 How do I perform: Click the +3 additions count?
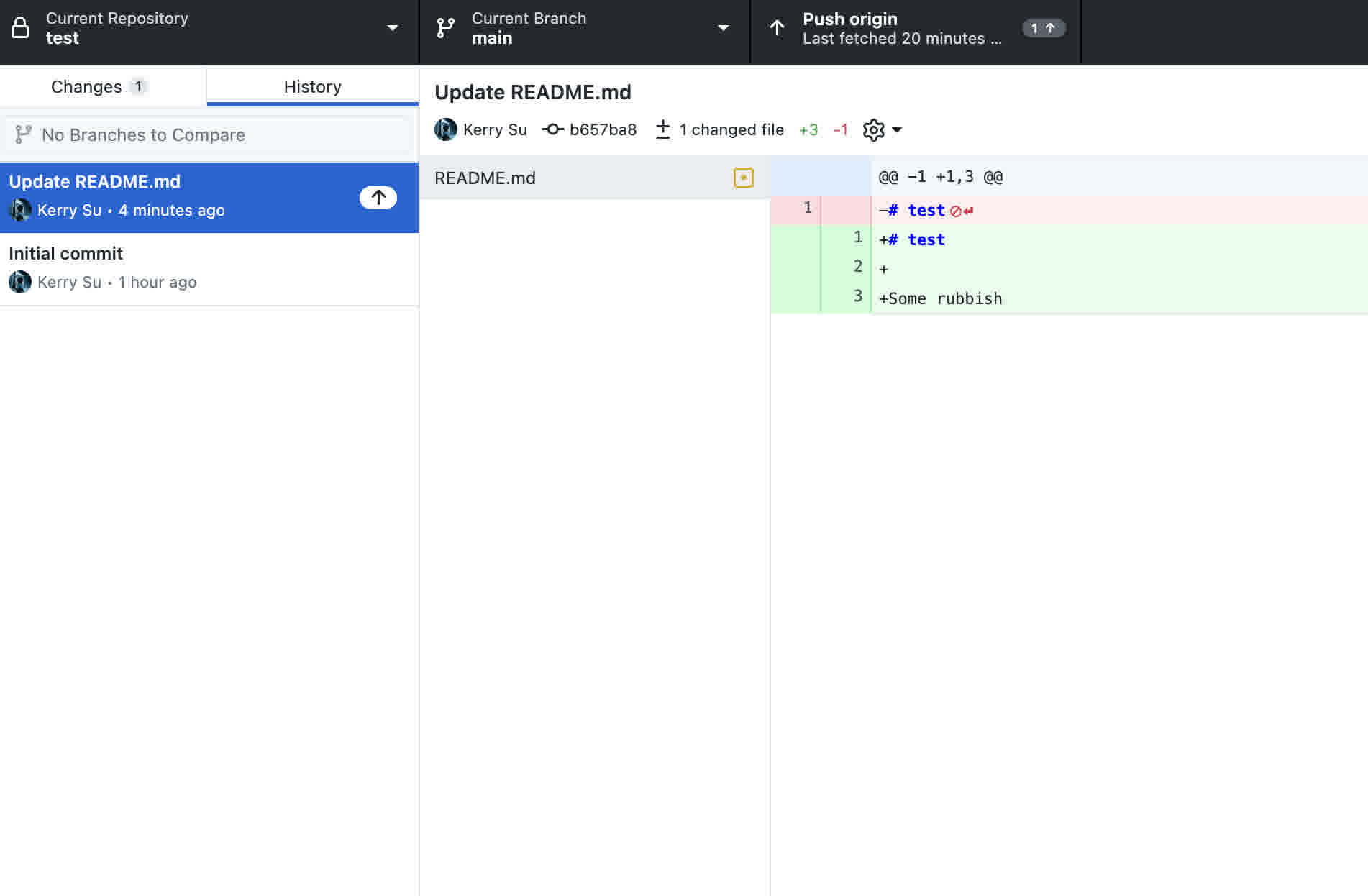808,129
